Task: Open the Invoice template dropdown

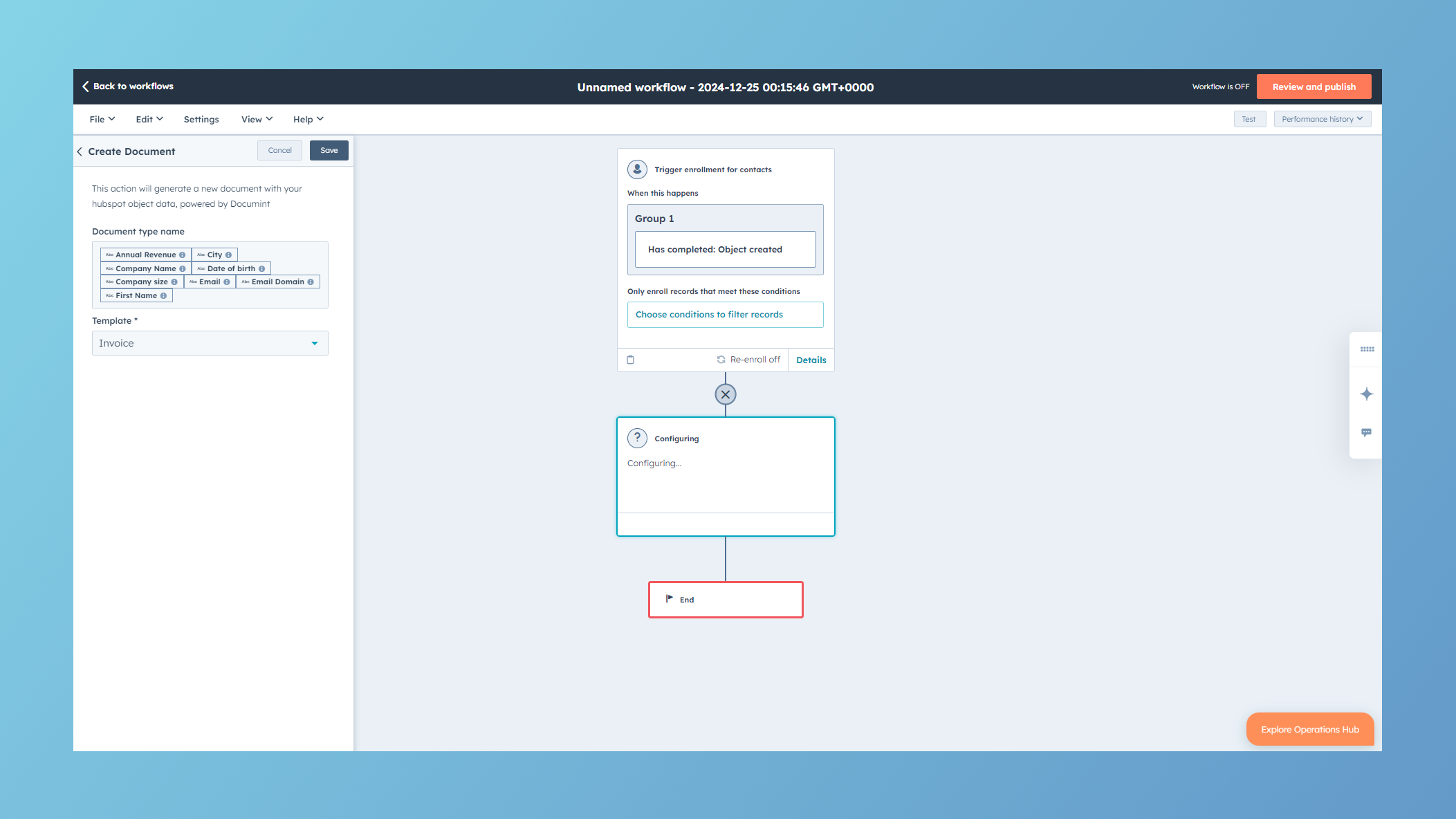Action: click(210, 344)
